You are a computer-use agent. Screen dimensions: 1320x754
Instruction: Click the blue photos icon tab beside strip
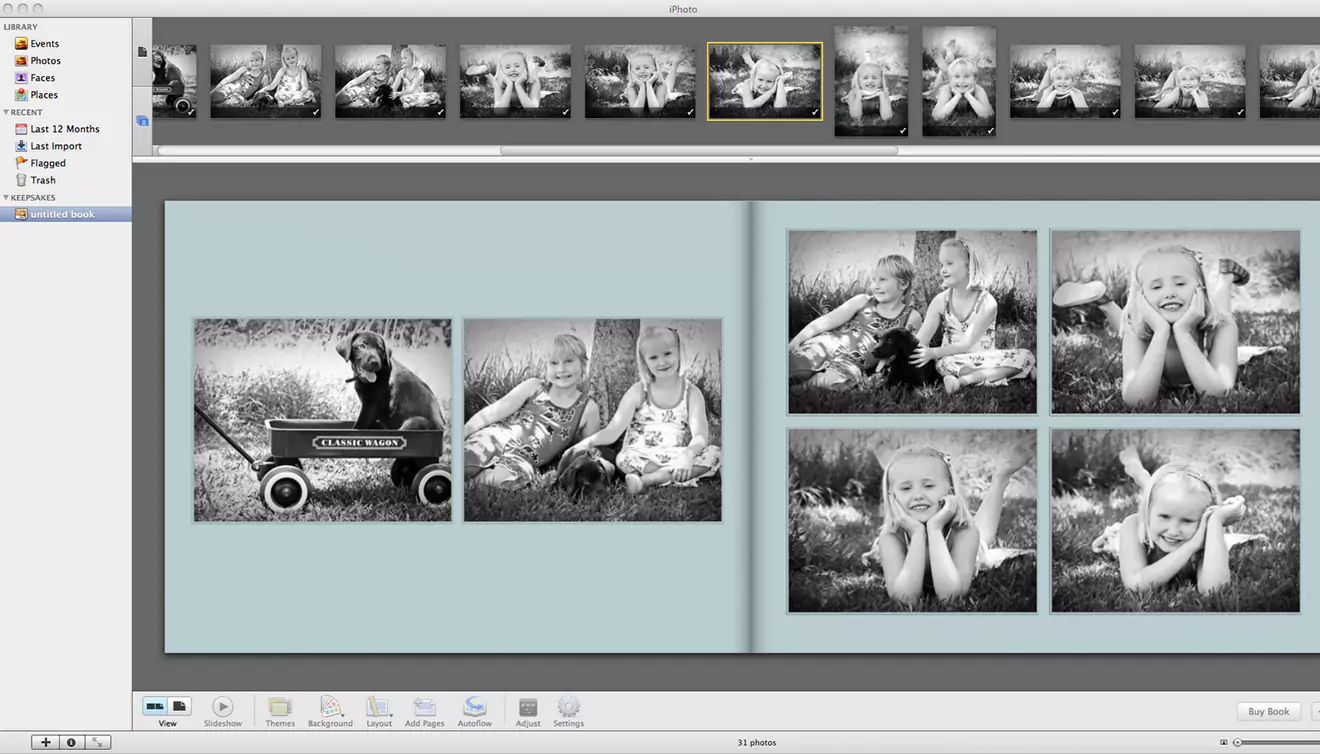pyautogui.click(x=142, y=120)
